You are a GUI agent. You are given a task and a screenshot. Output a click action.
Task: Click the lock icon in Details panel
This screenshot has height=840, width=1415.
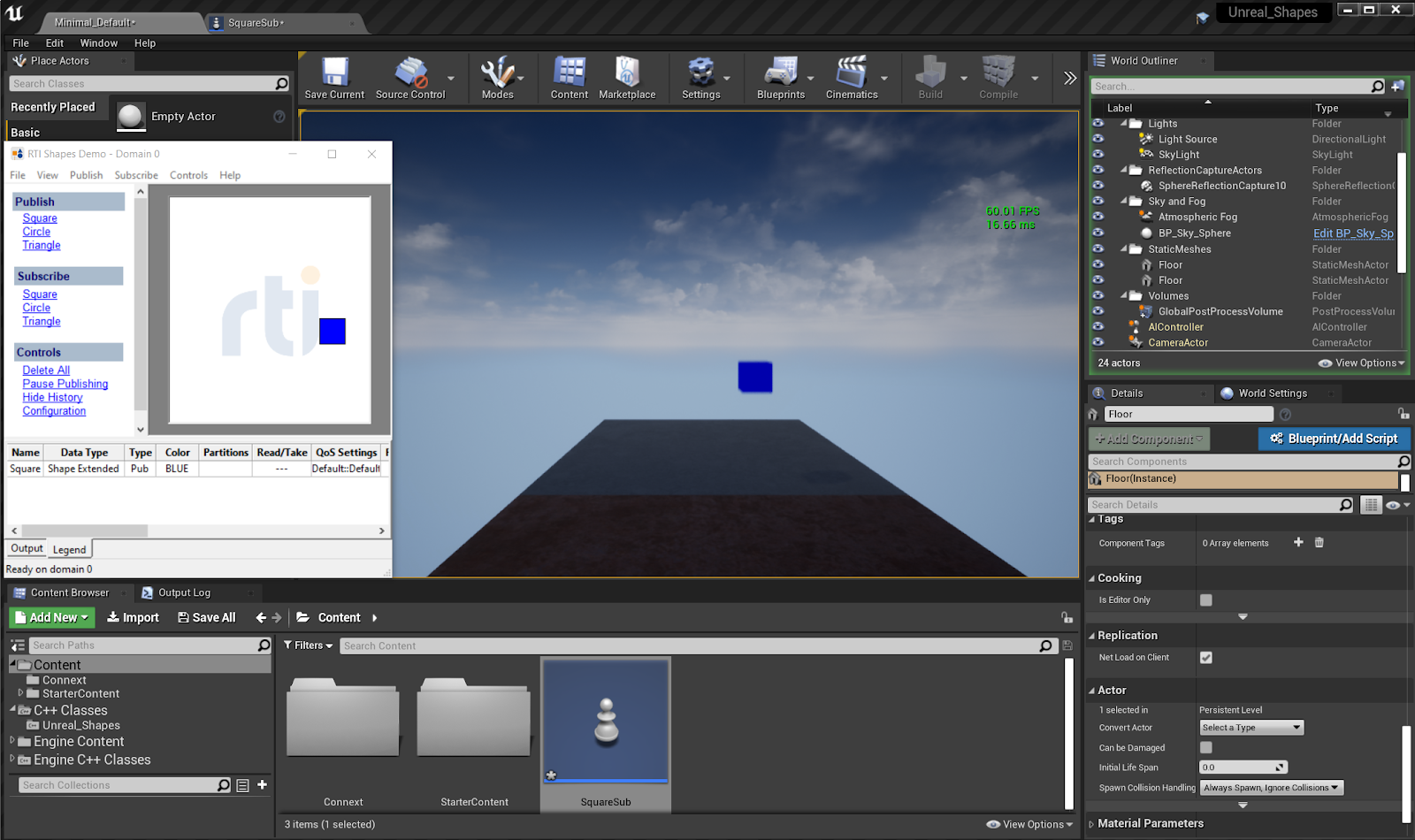1404,413
